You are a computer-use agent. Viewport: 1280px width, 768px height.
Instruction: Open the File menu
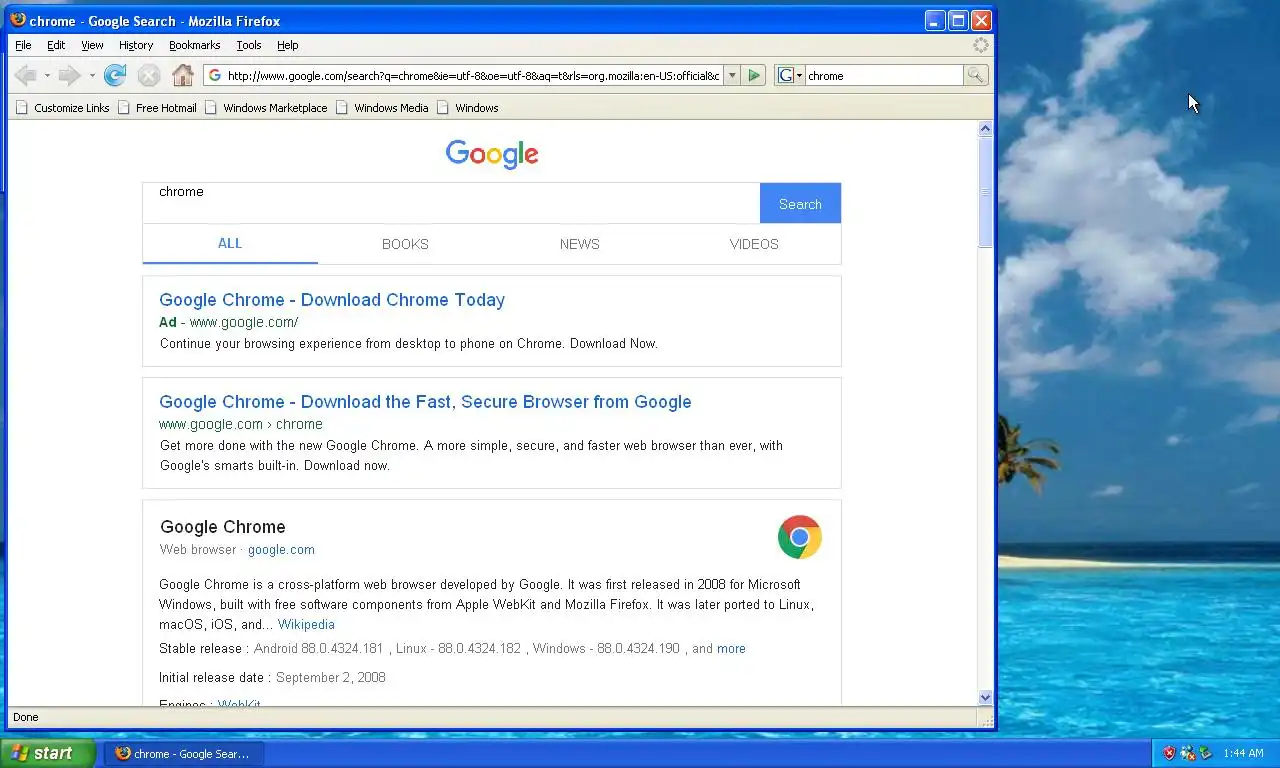[23, 45]
